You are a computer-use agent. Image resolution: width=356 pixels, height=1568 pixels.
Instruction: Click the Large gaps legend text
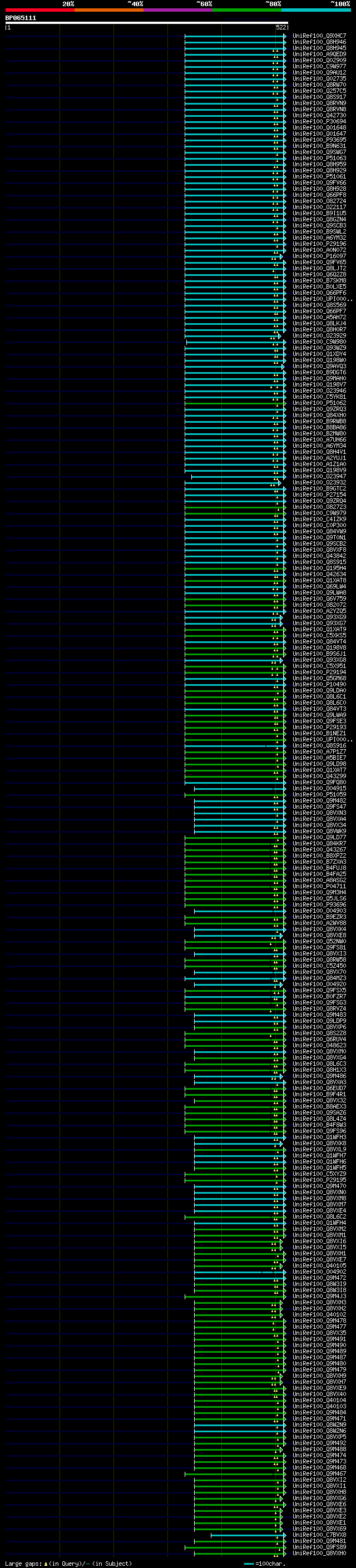(68, 1564)
